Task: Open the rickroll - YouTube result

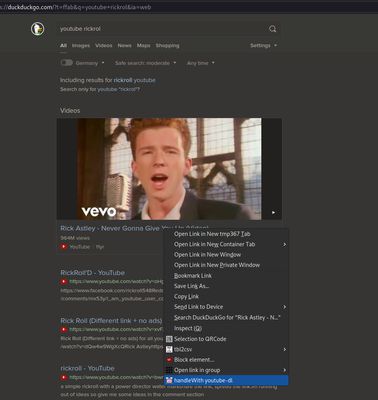Action: point(87,368)
